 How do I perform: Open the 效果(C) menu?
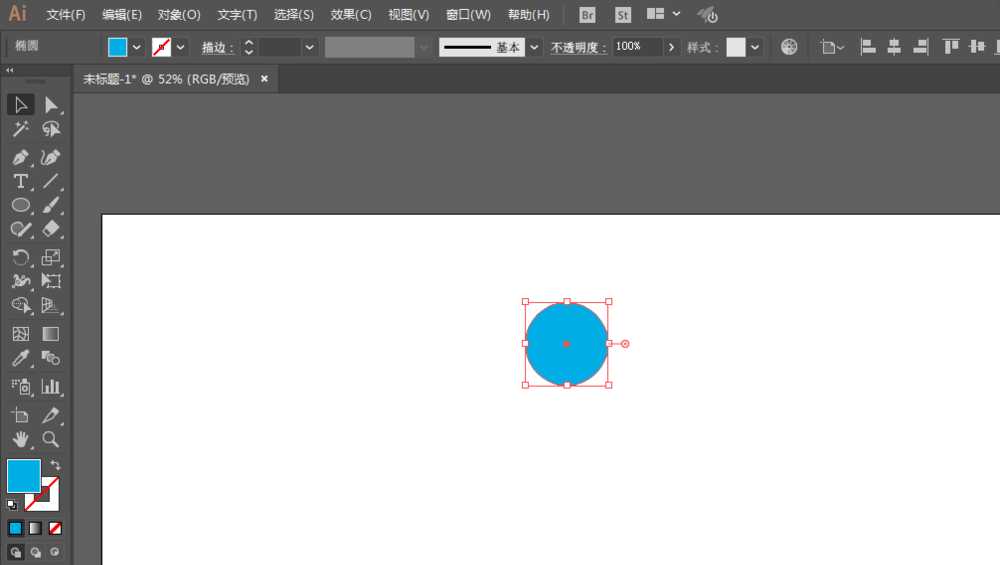[351, 15]
